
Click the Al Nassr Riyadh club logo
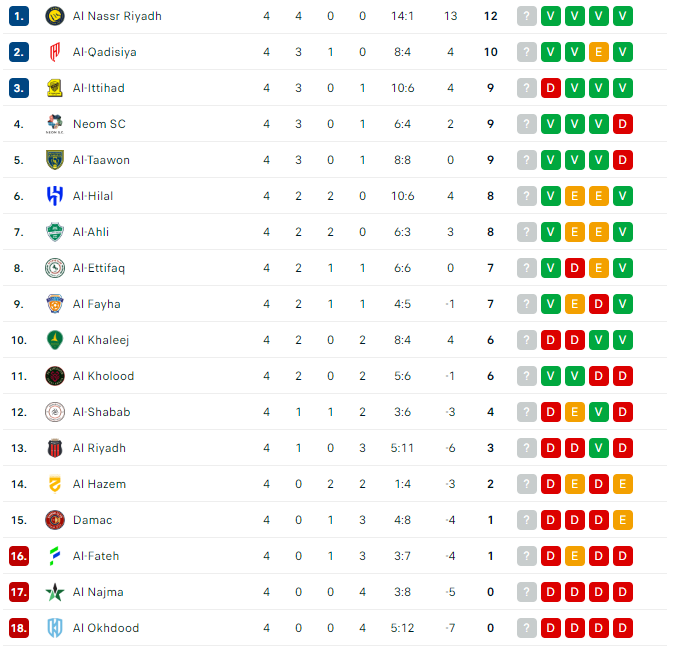[55, 16]
